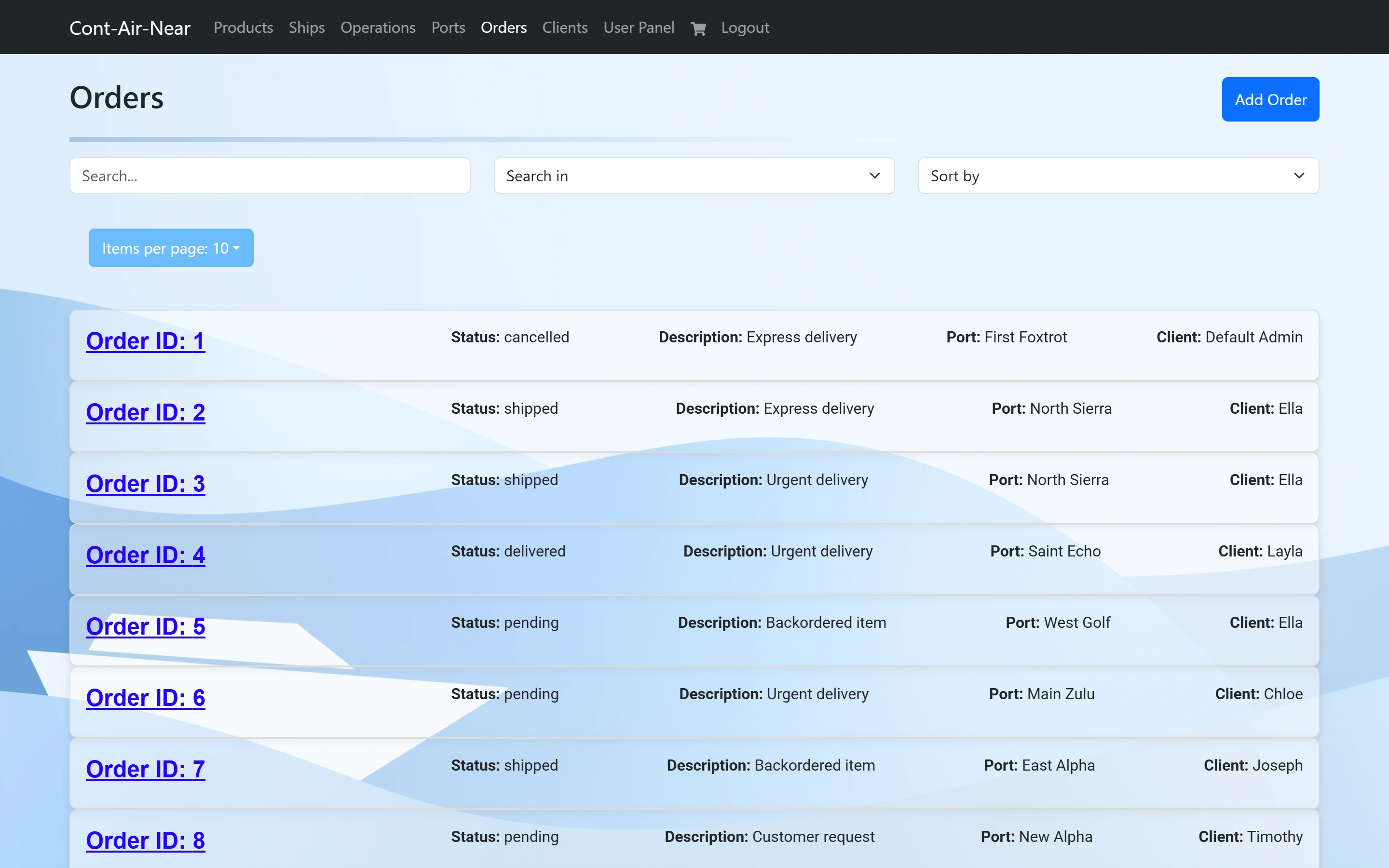Image resolution: width=1389 pixels, height=868 pixels.
Task: Click 'Port: Saint Echo' text
Action: pos(1045,551)
